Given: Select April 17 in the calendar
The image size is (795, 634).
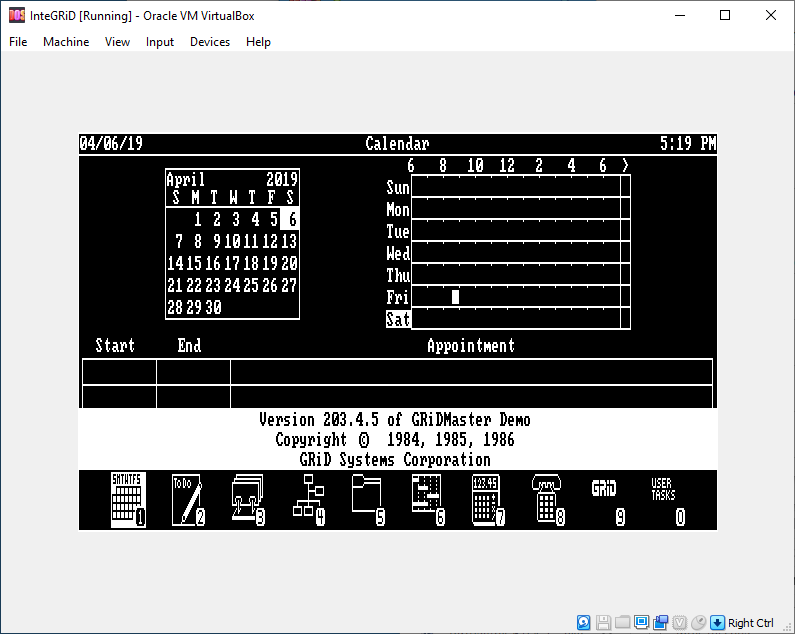Looking at the screenshot, I should (x=232, y=264).
